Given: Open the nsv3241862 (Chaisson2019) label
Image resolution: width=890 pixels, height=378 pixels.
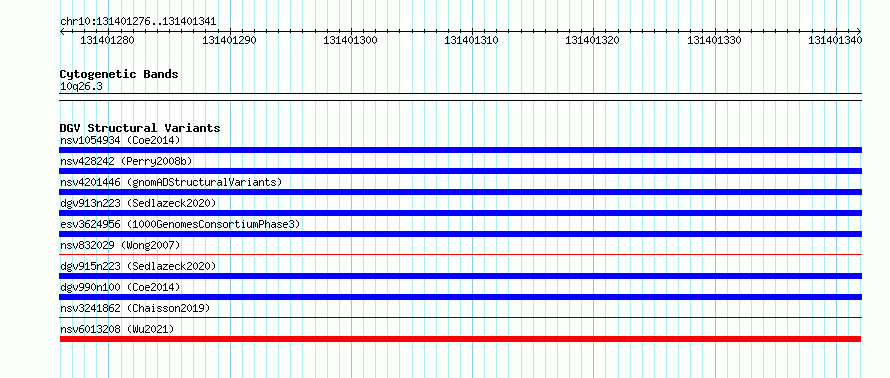Looking at the screenshot, I should click(x=135, y=308).
